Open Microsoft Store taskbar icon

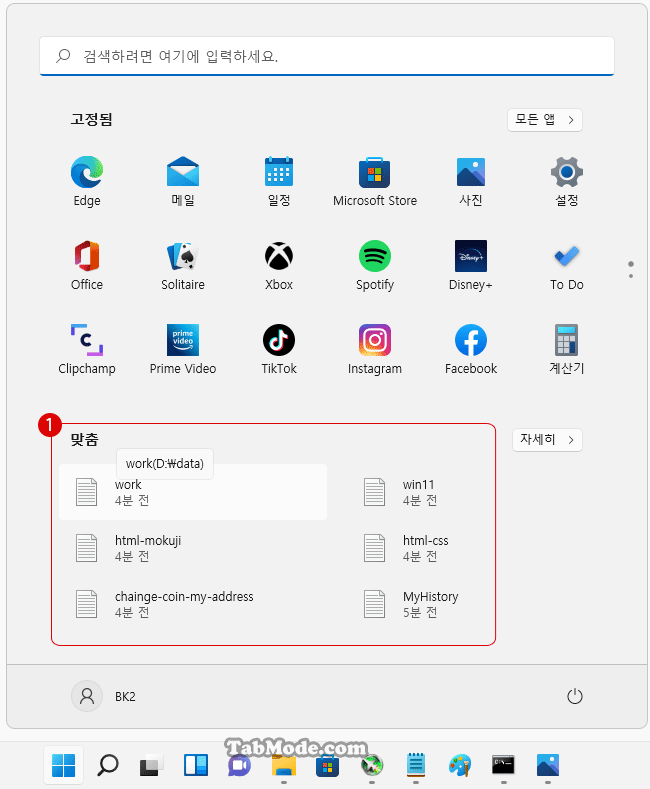[x=328, y=766]
